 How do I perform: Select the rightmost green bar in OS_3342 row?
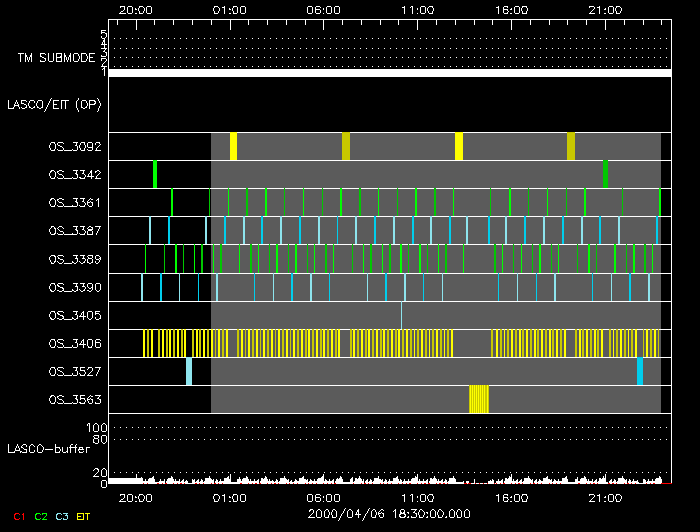[606, 174]
